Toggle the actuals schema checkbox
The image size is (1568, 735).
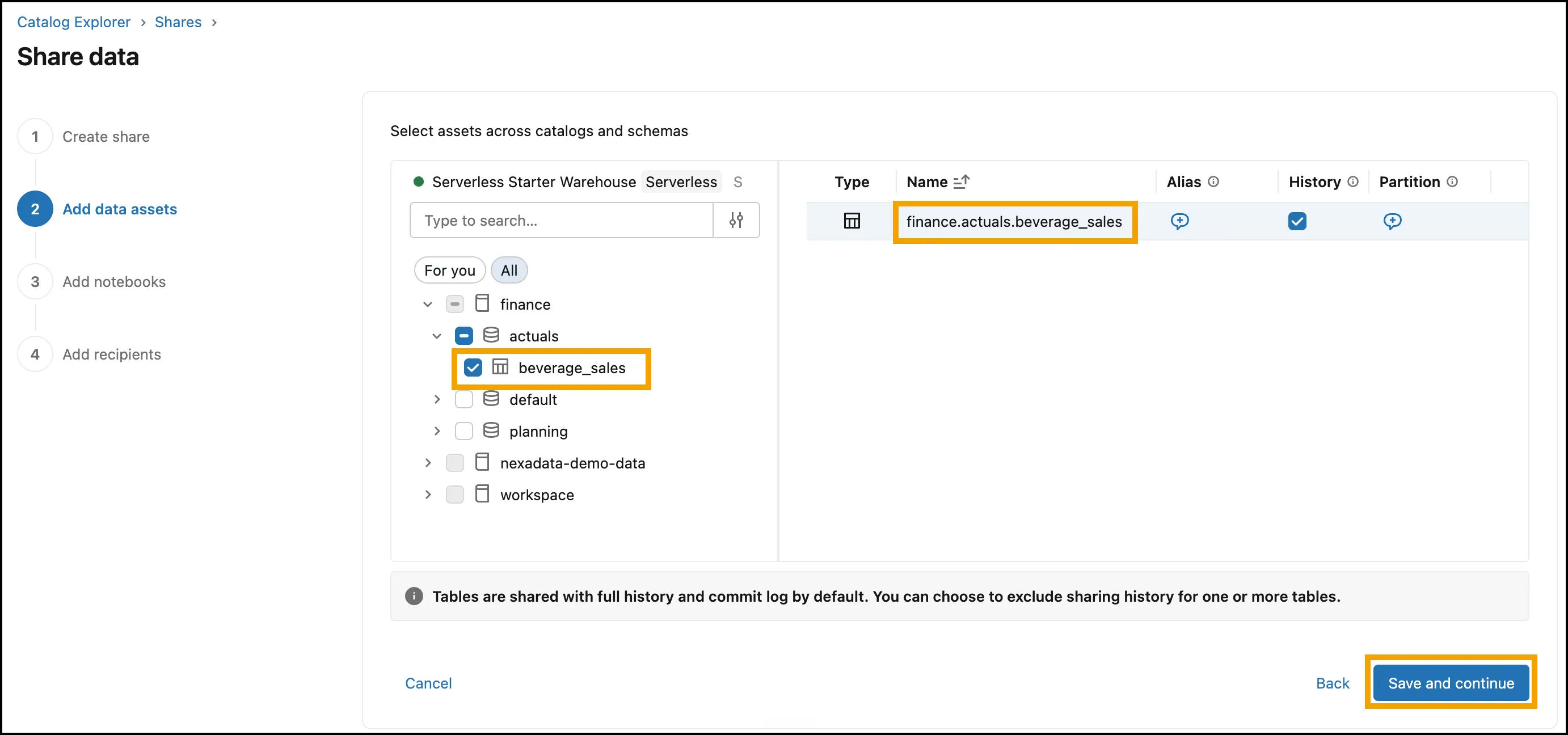[x=464, y=335]
